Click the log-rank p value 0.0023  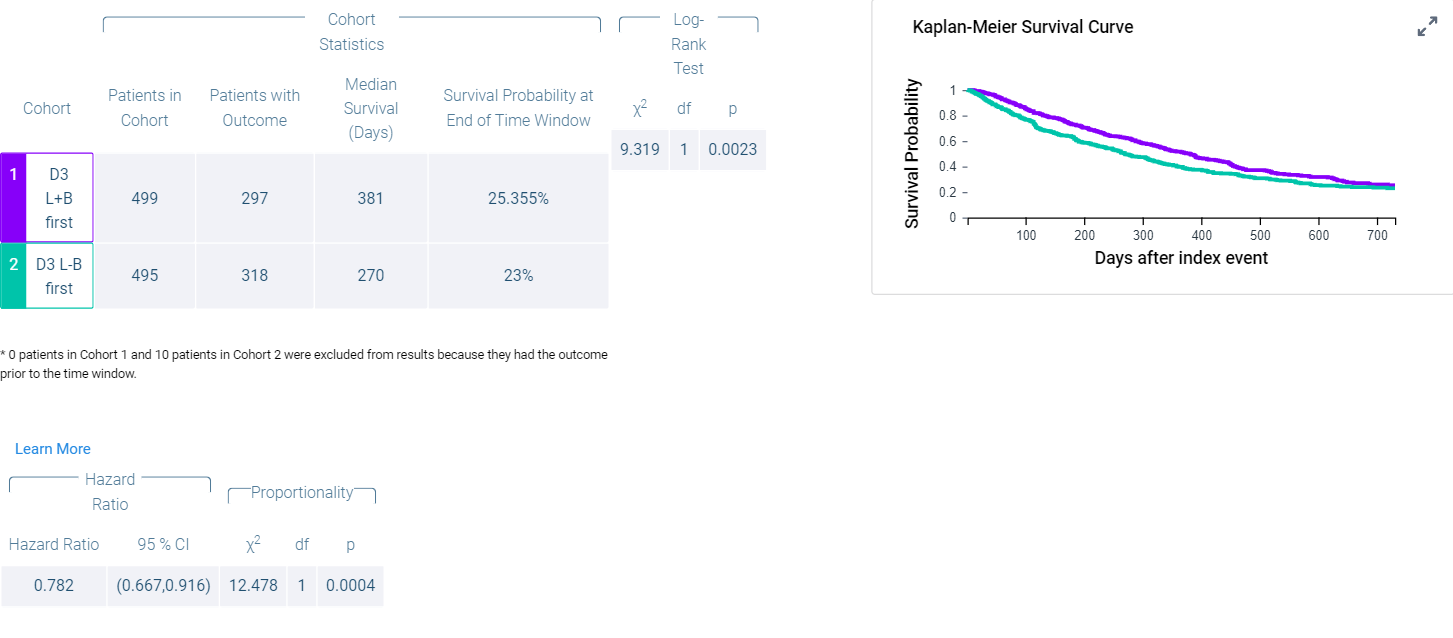coord(732,150)
